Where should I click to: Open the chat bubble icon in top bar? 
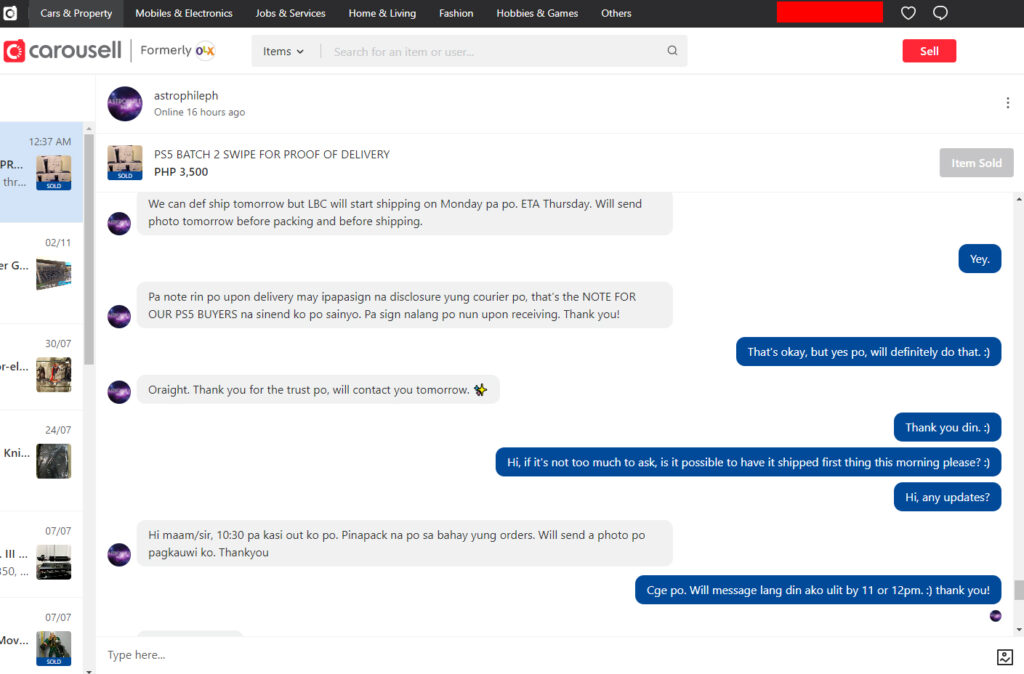pos(940,13)
